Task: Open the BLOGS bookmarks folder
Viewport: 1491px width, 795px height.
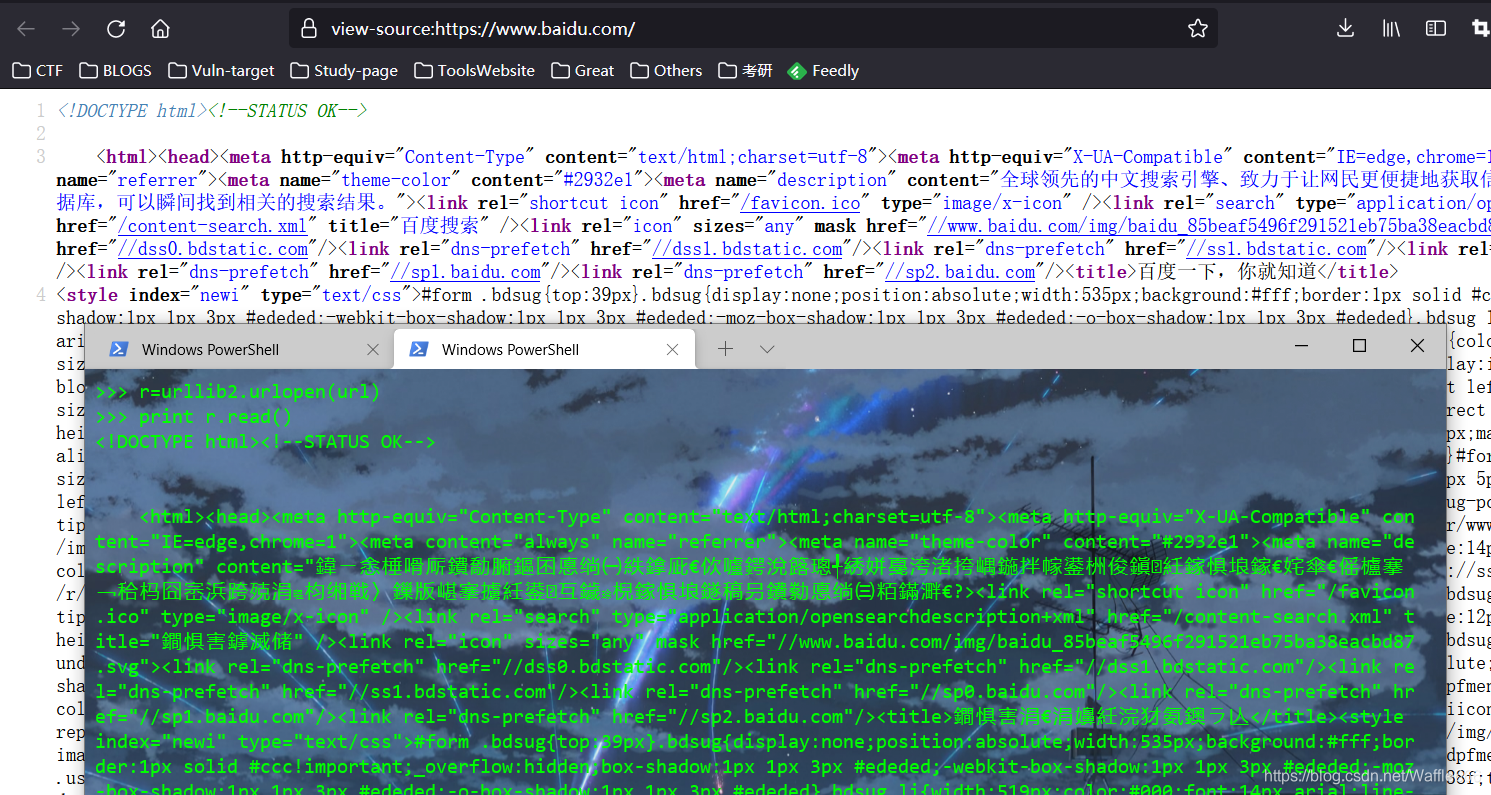Action: [115, 71]
